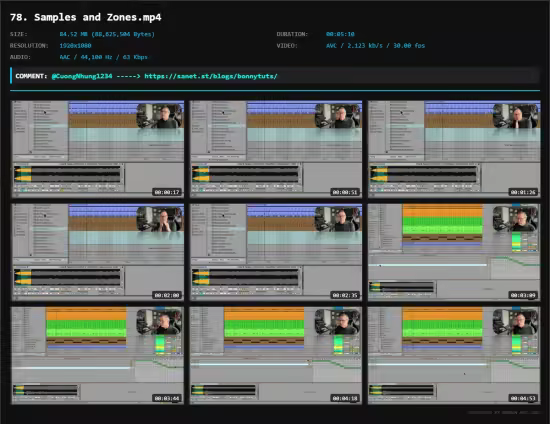The image size is (550, 424).
Task: Select the @CuongNhung1234 username in the comment
Action: pos(82,76)
